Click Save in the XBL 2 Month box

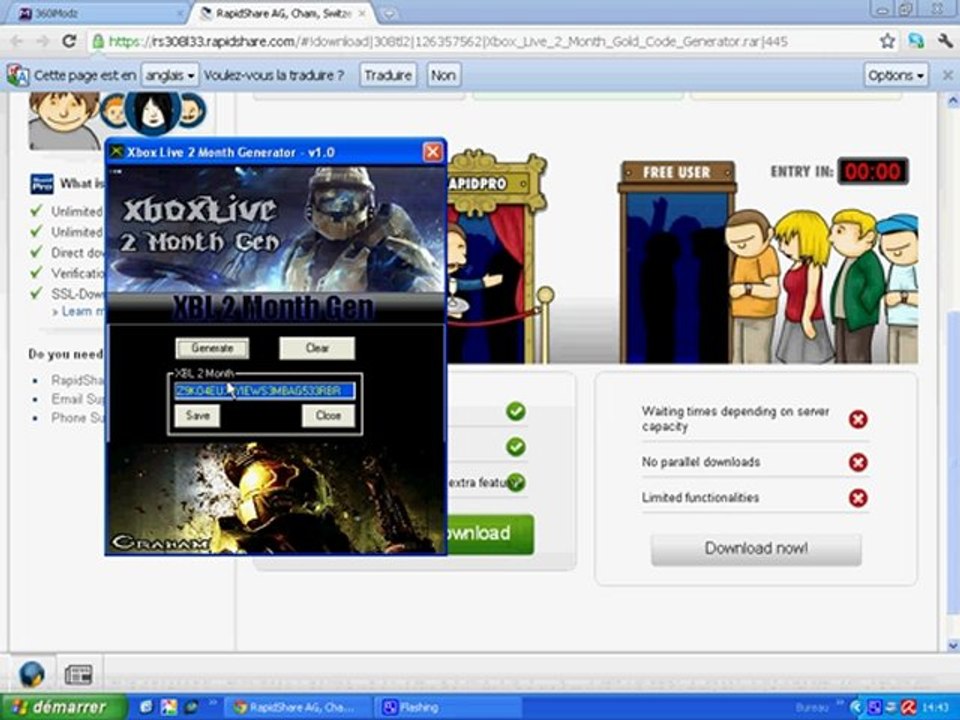coord(197,416)
